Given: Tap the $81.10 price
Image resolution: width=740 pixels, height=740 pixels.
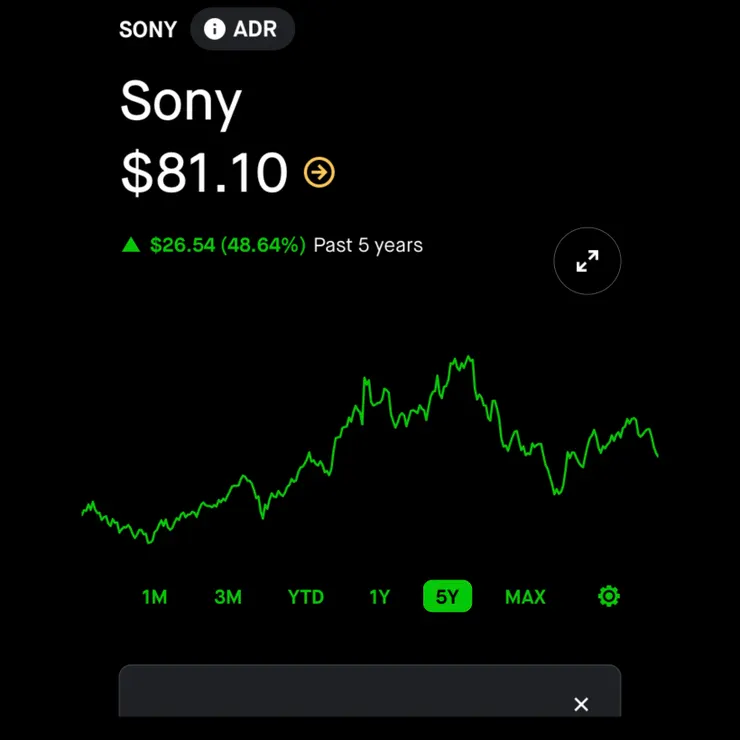Looking at the screenshot, I should coord(204,172).
